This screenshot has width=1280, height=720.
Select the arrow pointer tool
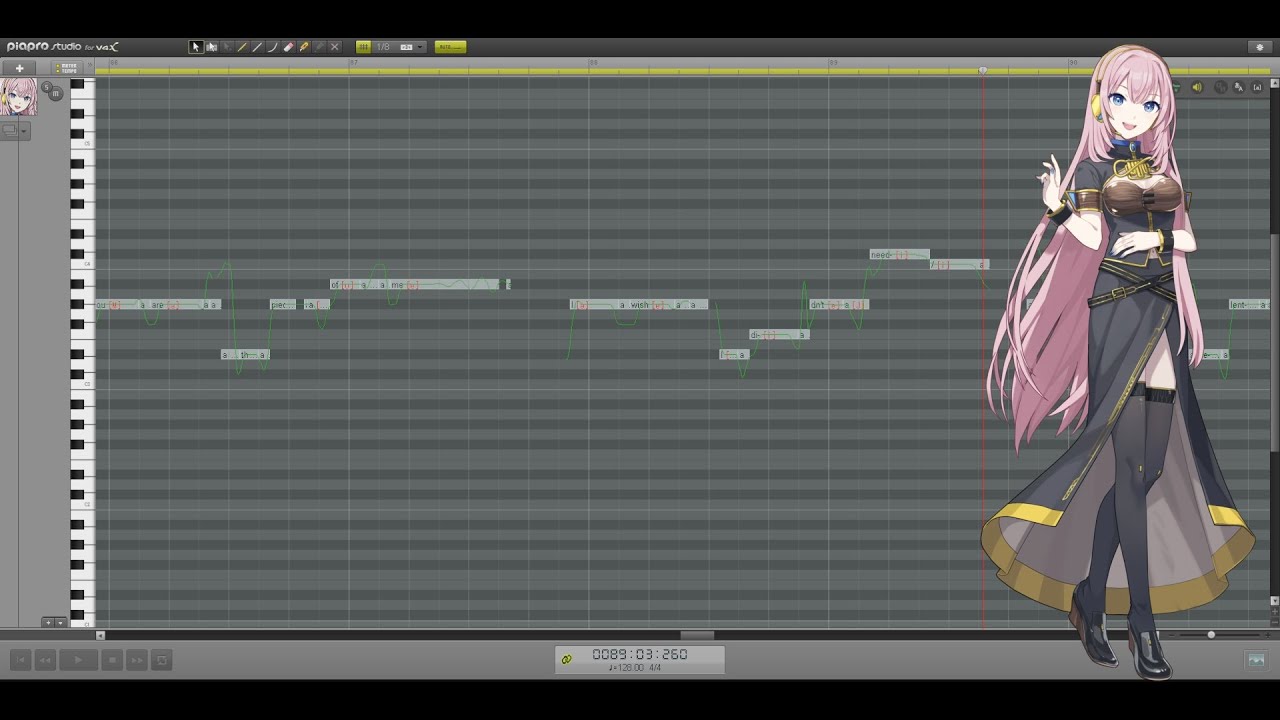pos(196,47)
